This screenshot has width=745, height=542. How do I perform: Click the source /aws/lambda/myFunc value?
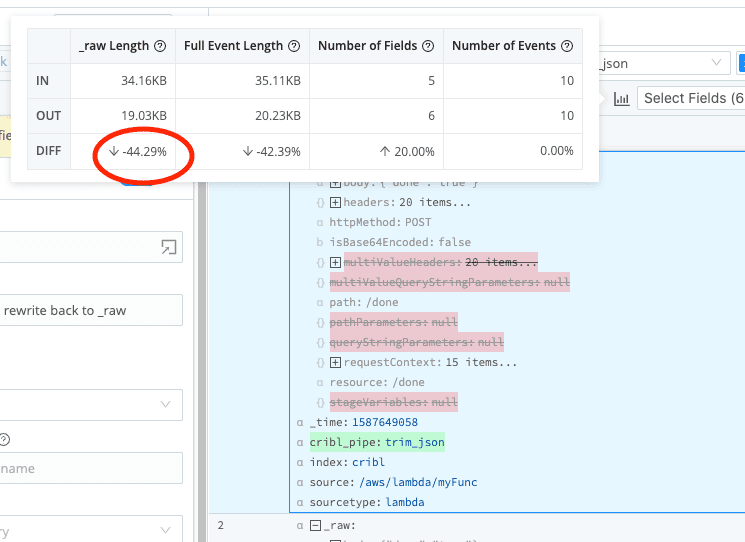(x=413, y=482)
